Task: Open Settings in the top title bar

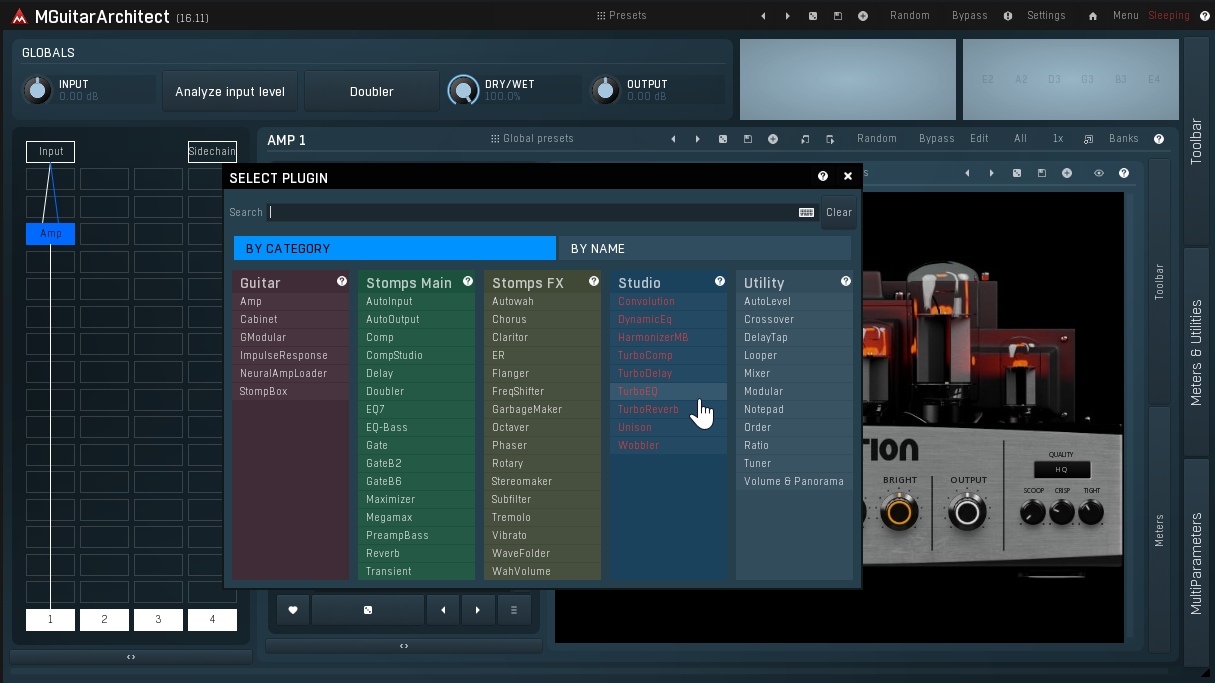Action: [x=1046, y=16]
